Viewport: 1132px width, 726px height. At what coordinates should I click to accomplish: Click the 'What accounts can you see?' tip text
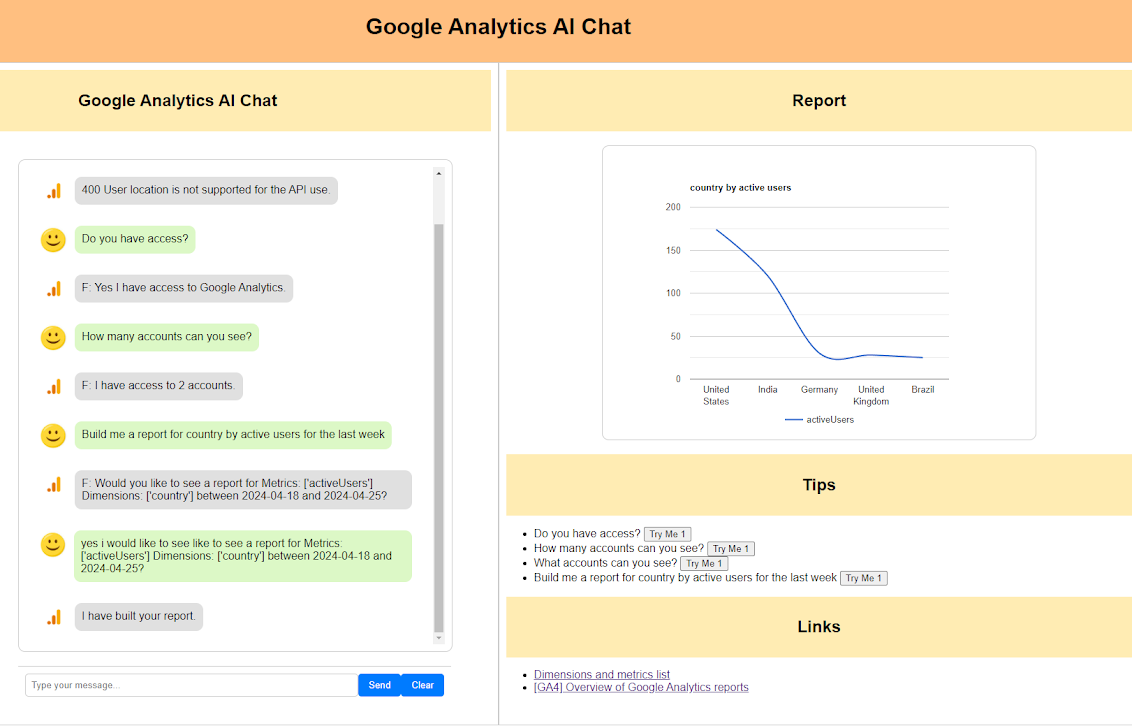(x=605, y=563)
